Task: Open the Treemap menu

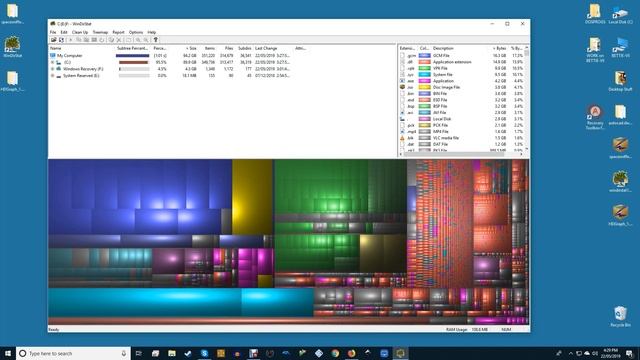Action: [100, 32]
